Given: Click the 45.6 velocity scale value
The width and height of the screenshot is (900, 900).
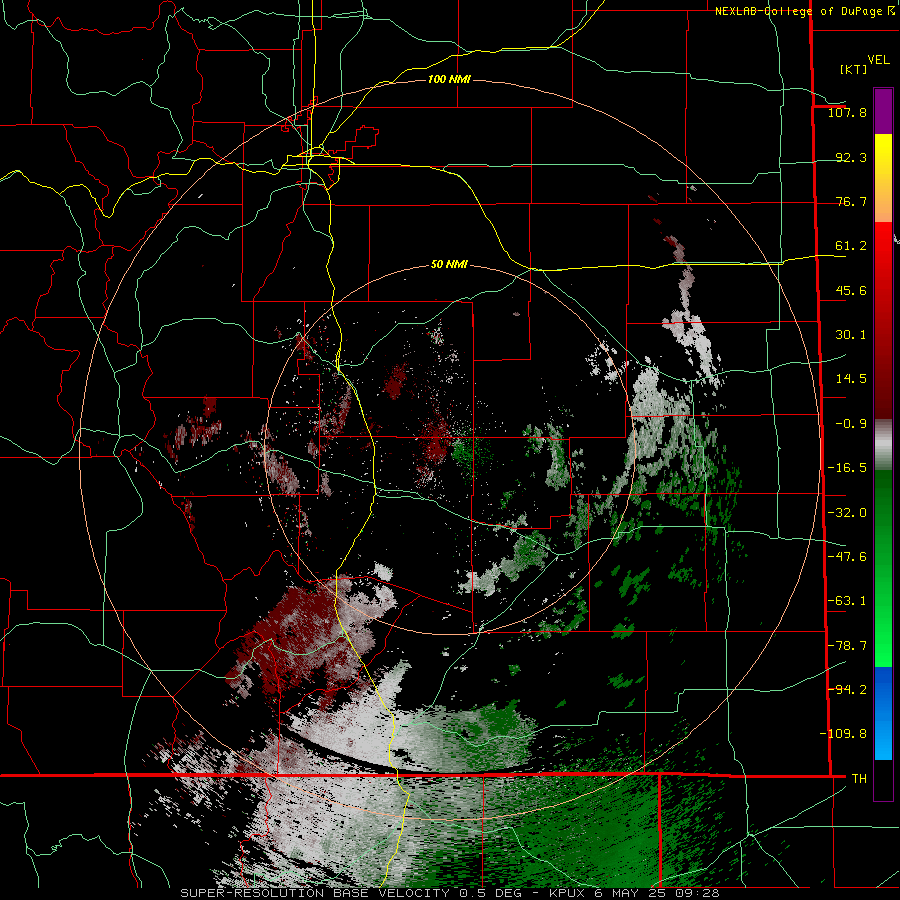Looking at the screenshot, I should pyautogui.click(x=851, y=290).
